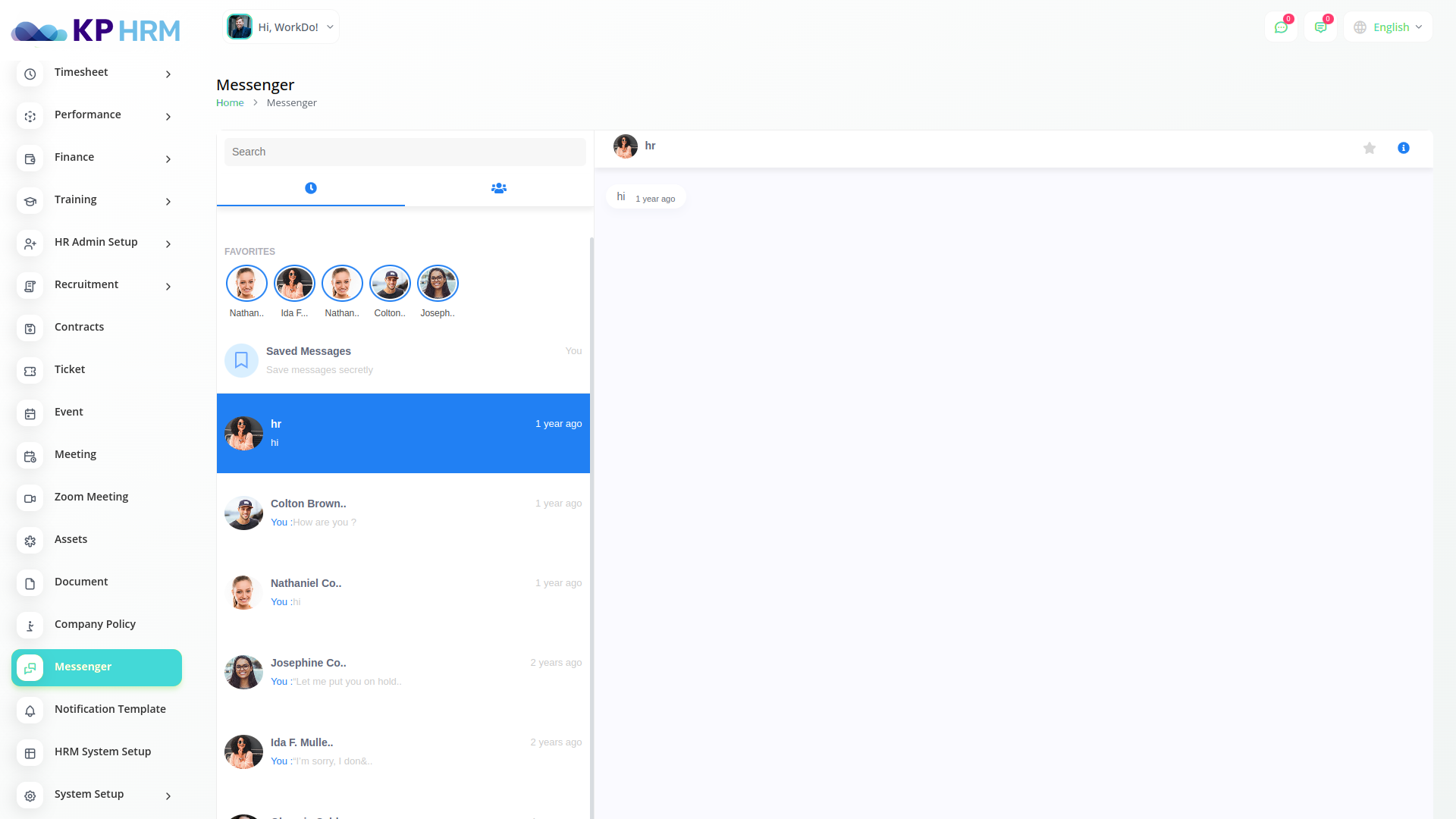The height and width of the screenshot is (819, 1456).
Task: Click the Document file icon
Action: pos(30,584)
